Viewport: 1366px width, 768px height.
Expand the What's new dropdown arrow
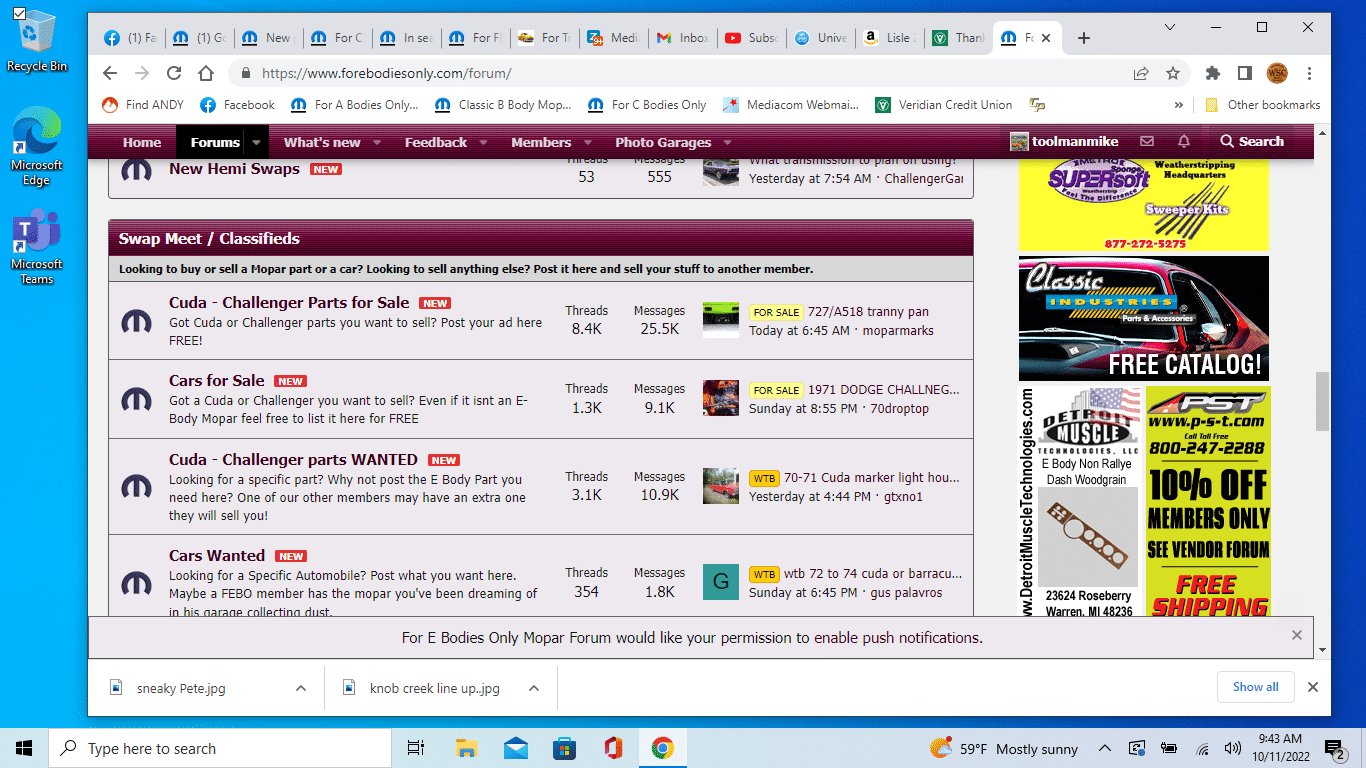point(375,143)
